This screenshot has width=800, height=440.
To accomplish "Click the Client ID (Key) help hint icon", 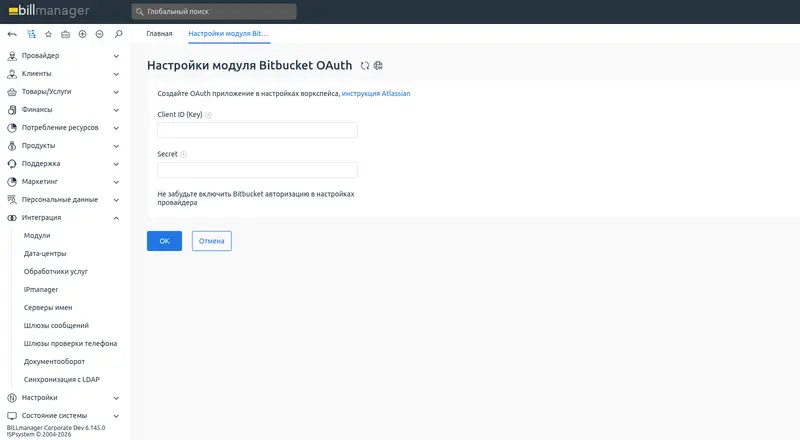I will tap(208, 115).
